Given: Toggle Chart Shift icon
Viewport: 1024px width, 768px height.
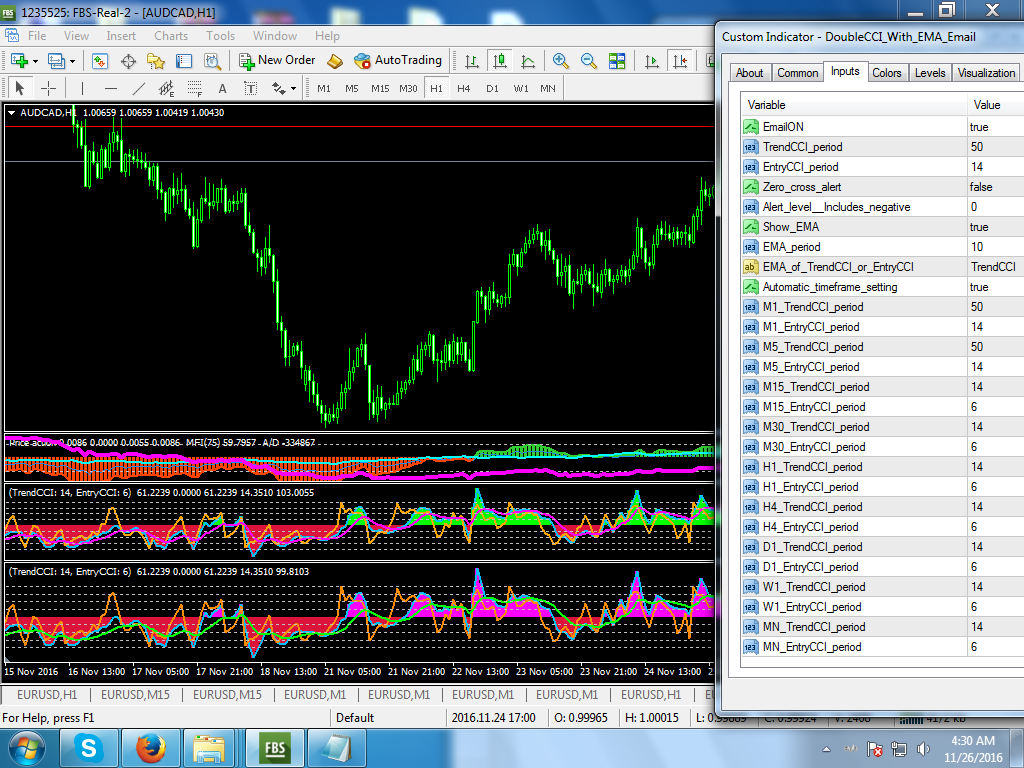Looking at the screenshot, I should click(680, 61).
